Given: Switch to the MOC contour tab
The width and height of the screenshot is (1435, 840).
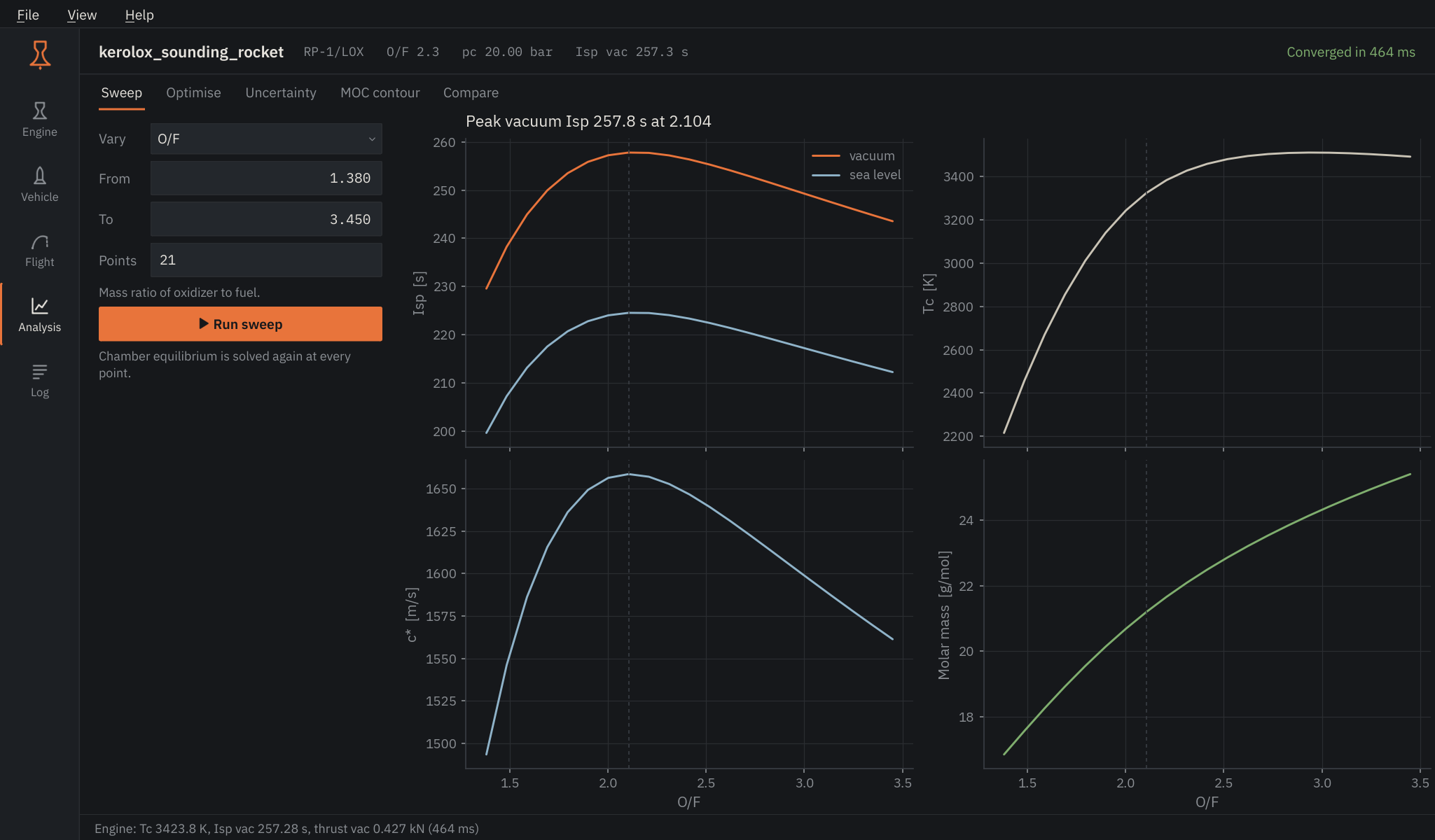Looking at the screenshot, I should point(380,93).
